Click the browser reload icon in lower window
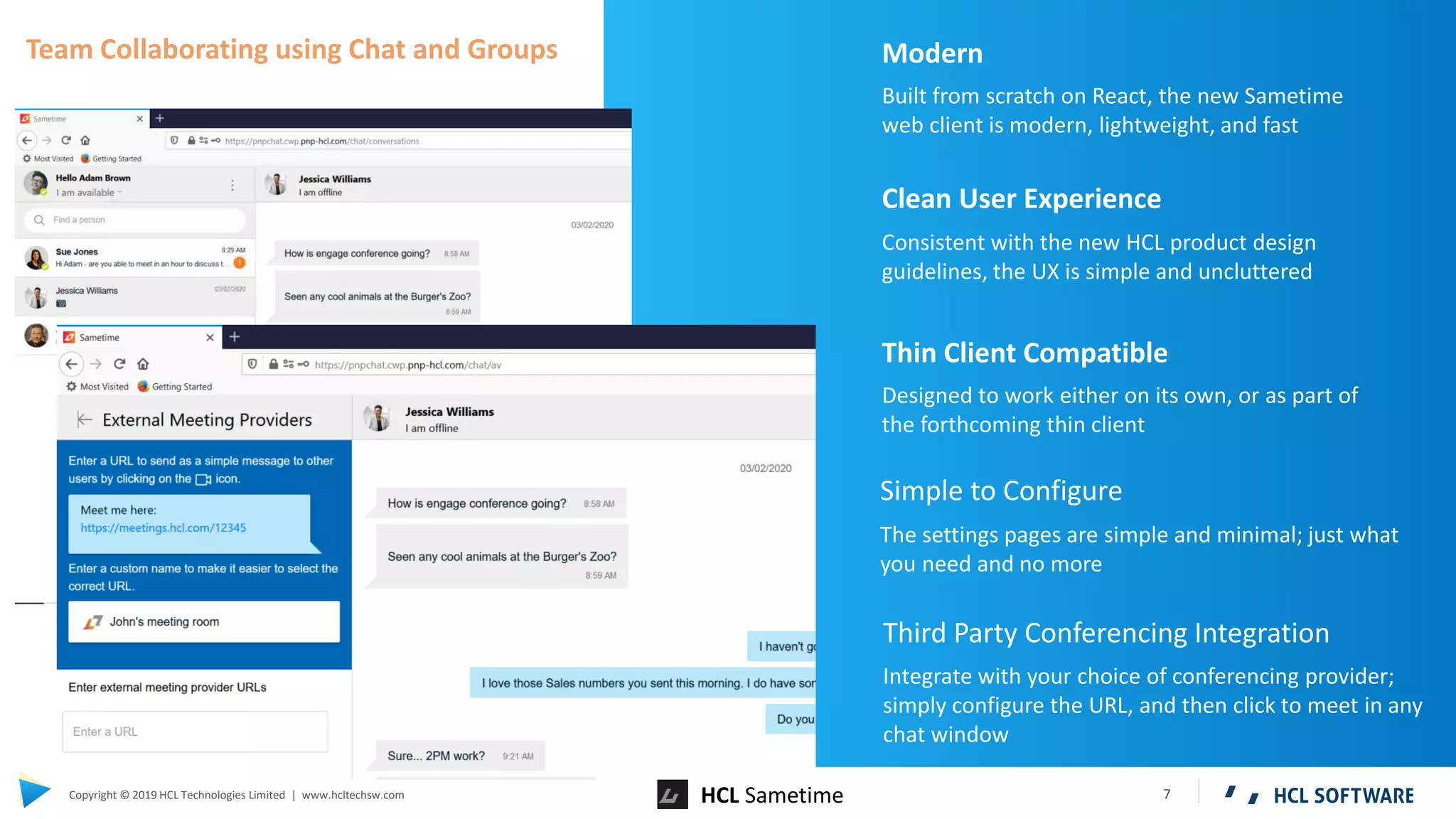Viewport: 1456px width, 819px height. tap(119, 364)
